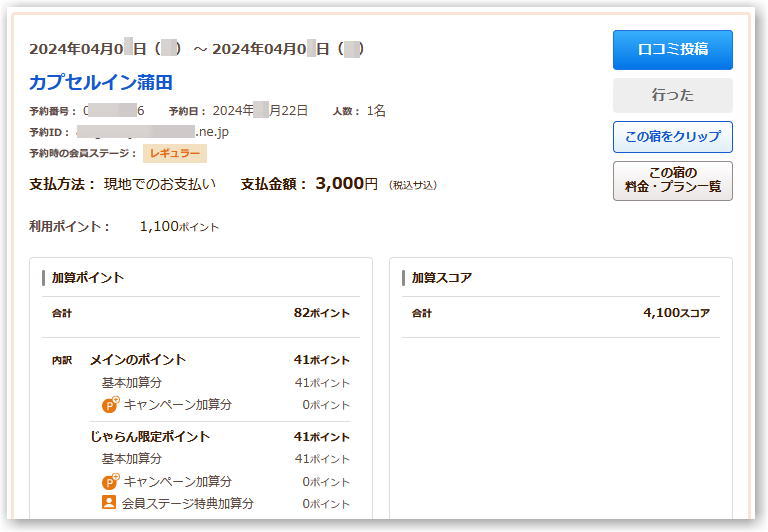
Task: Click キャンペーン加算分 text under メインのポイント
Action: pyautogui.click(x=178, y=405)
